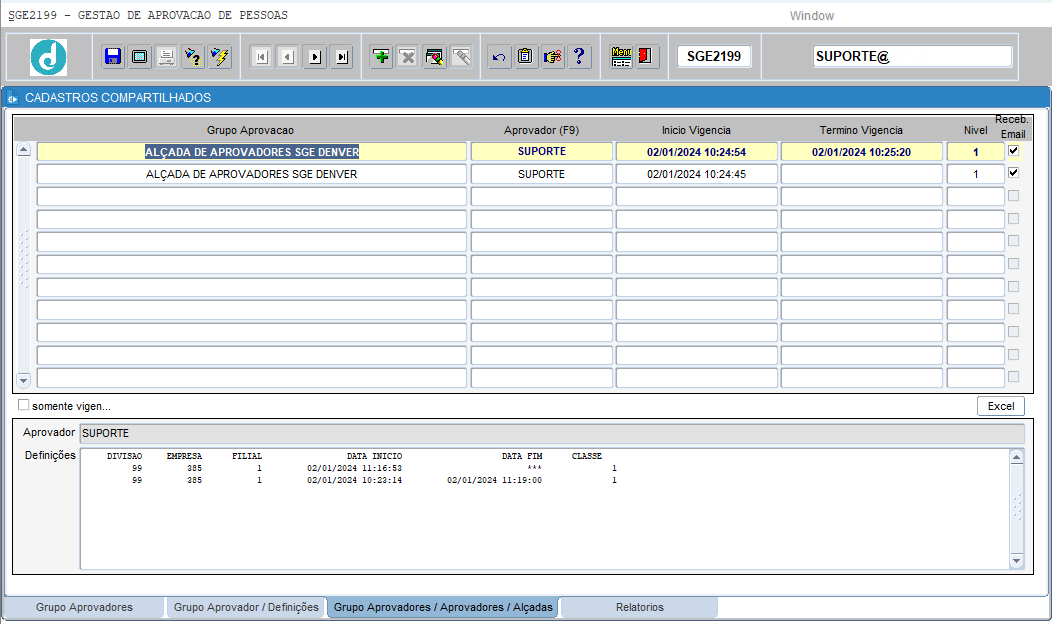Viewport: 1052px width, 624px height.
Task: Export data with the Excel button
Action: click(1000, 406)
